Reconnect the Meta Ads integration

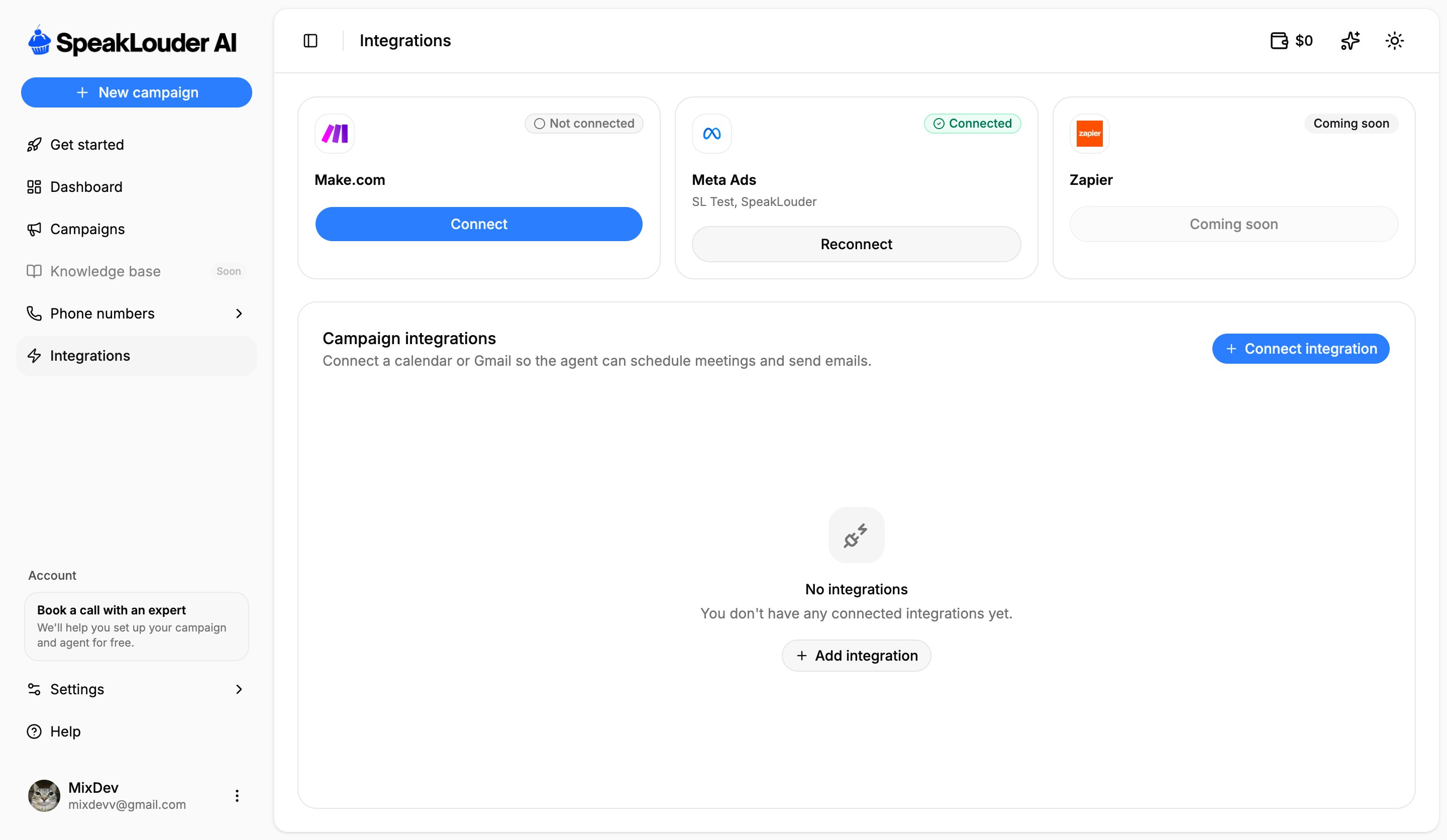pyautogui.click(x=856, y=244)
